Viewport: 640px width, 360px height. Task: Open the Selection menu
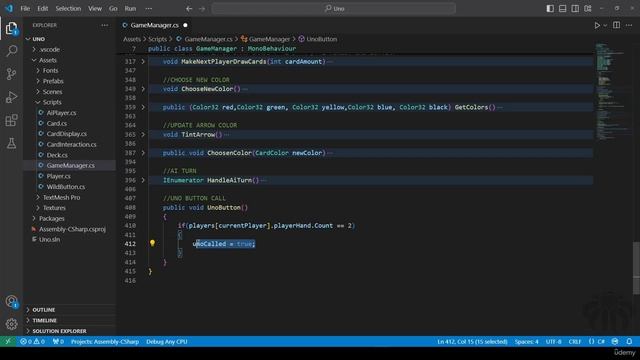tap(68, 9)
